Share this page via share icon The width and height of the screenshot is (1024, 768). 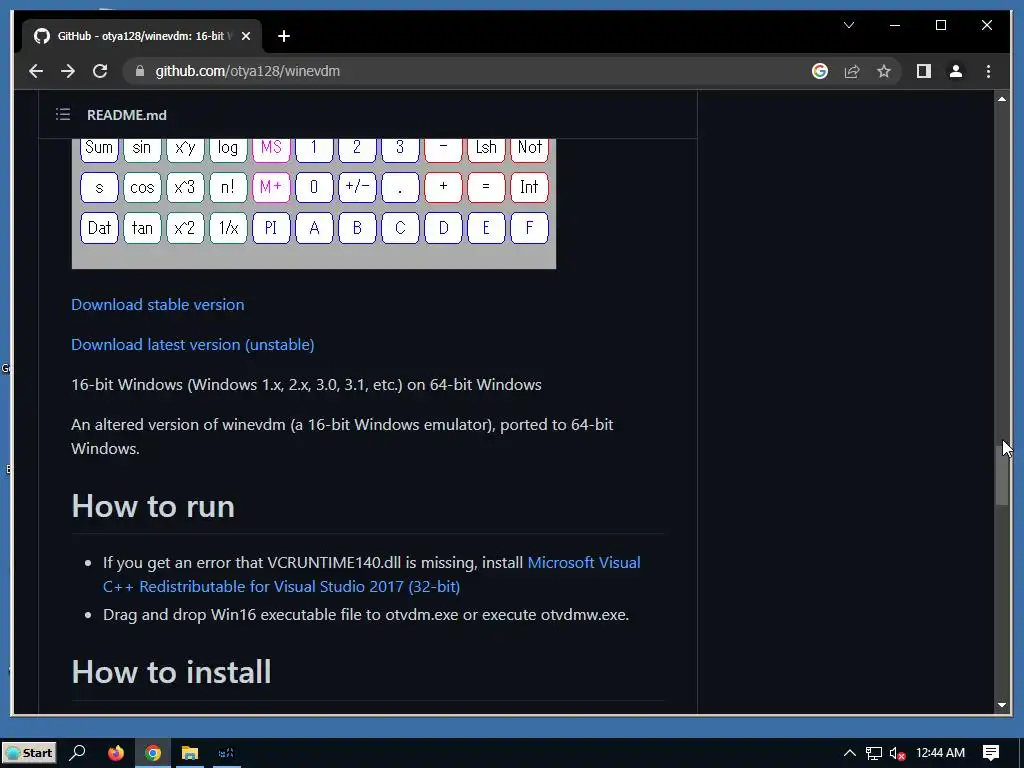[x=852, y=71]
